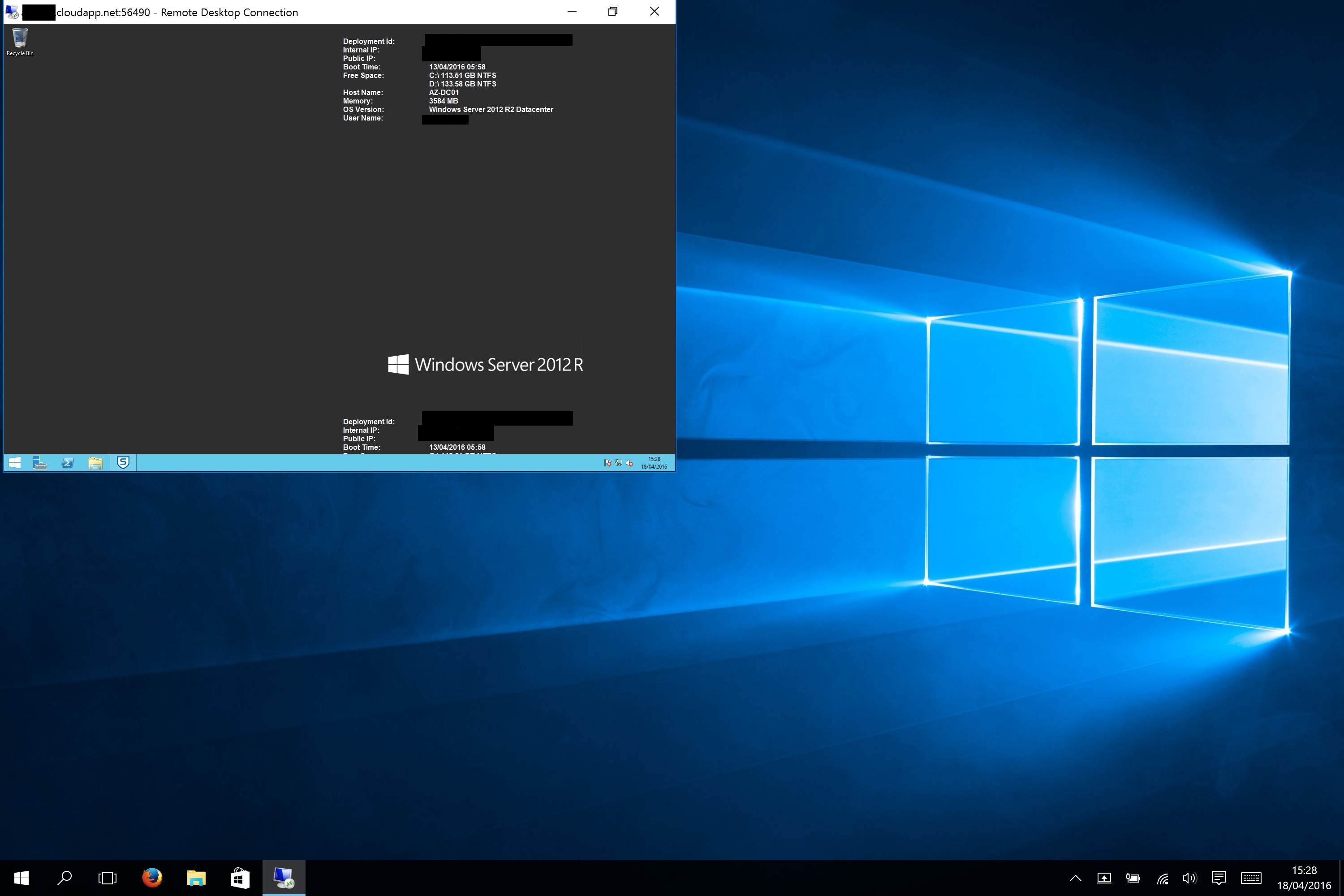Open Firefox from the host taskbar

[151, 878]
